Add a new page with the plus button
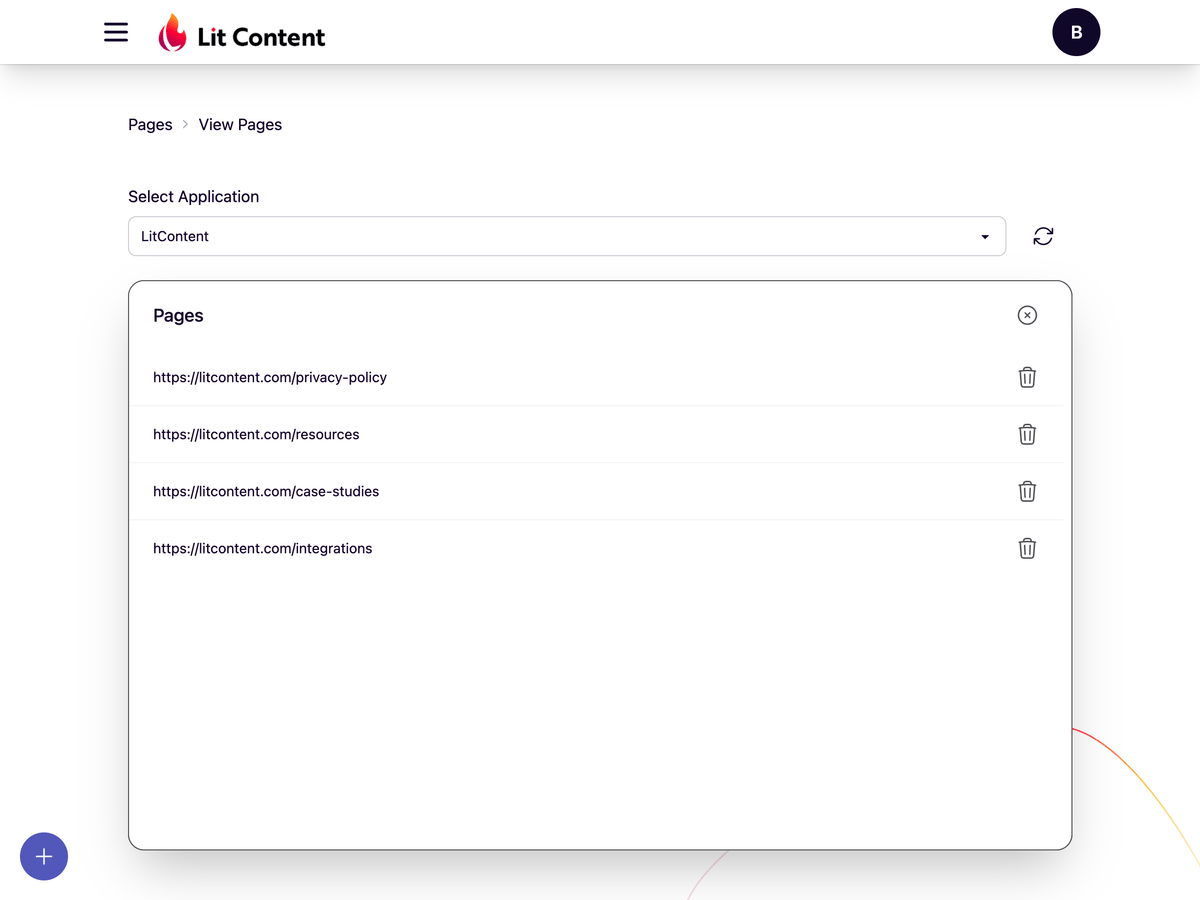Image resolution: width=1200 pixels, height=900 pixels. pos(43,856)
